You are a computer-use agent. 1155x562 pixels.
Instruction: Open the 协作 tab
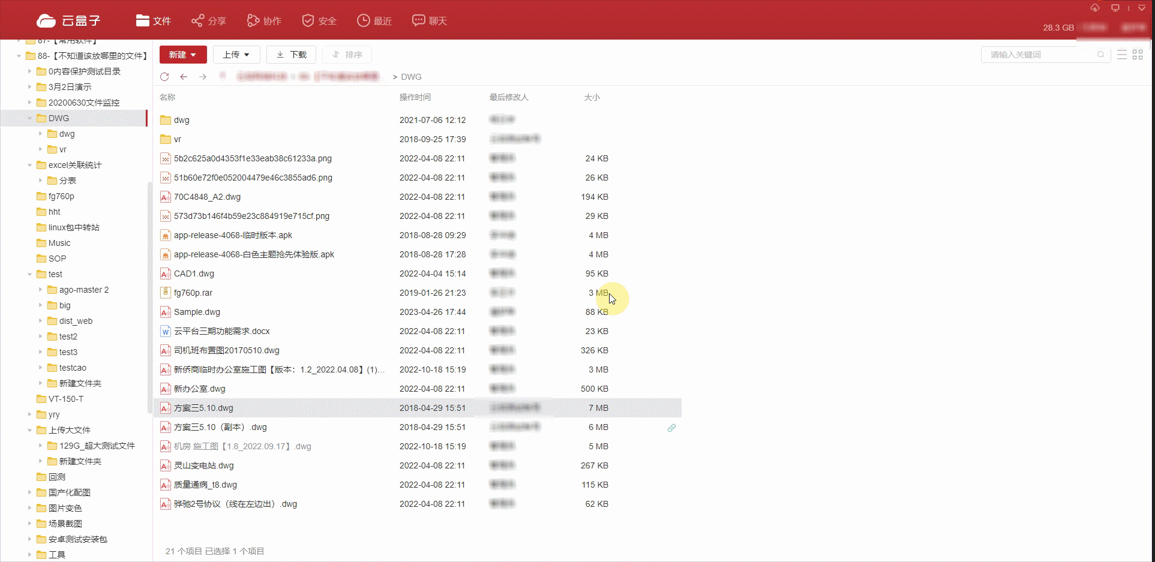click(264, 21)
